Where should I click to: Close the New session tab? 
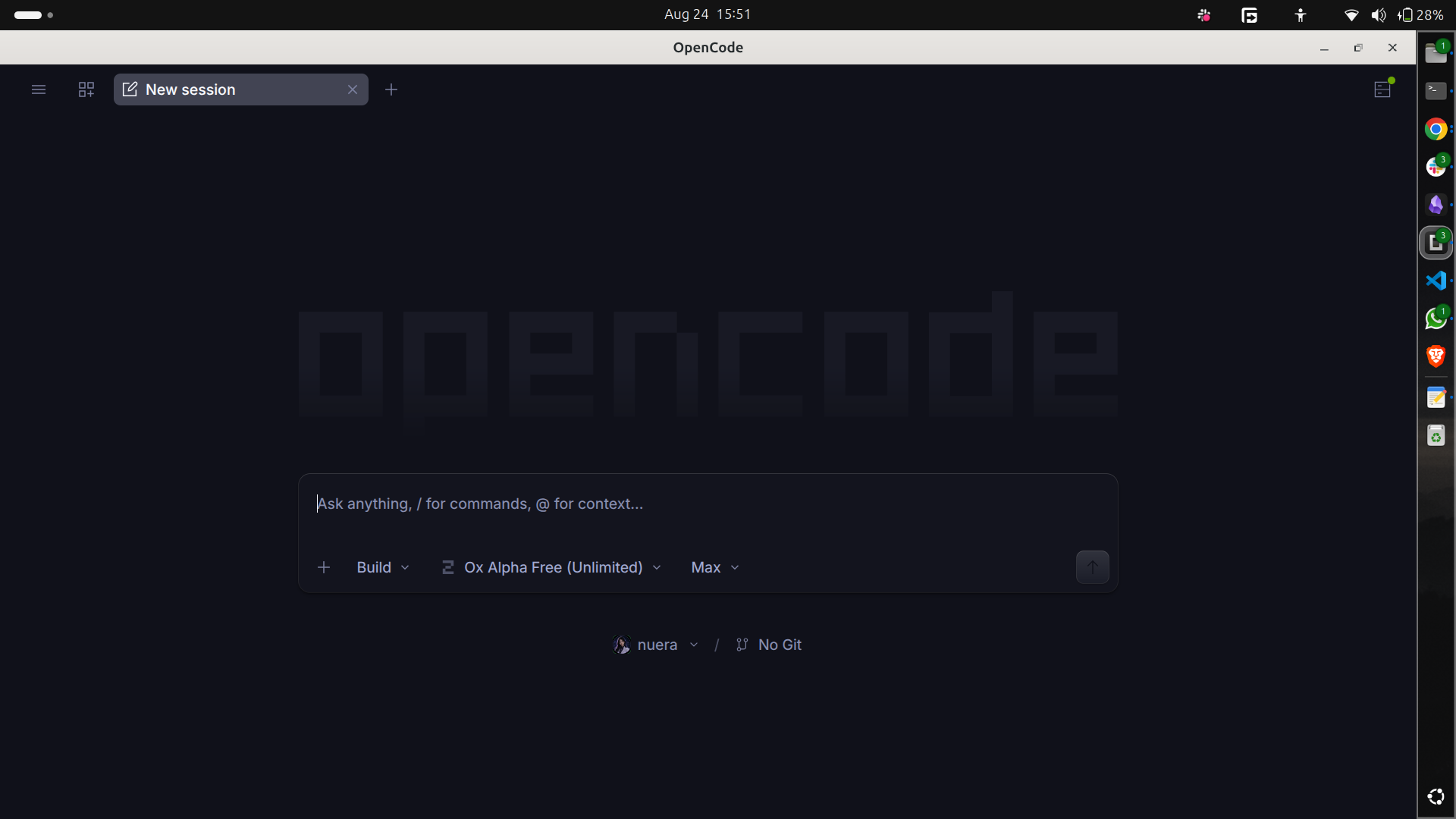pyautogui.click(x=353, y=89)
